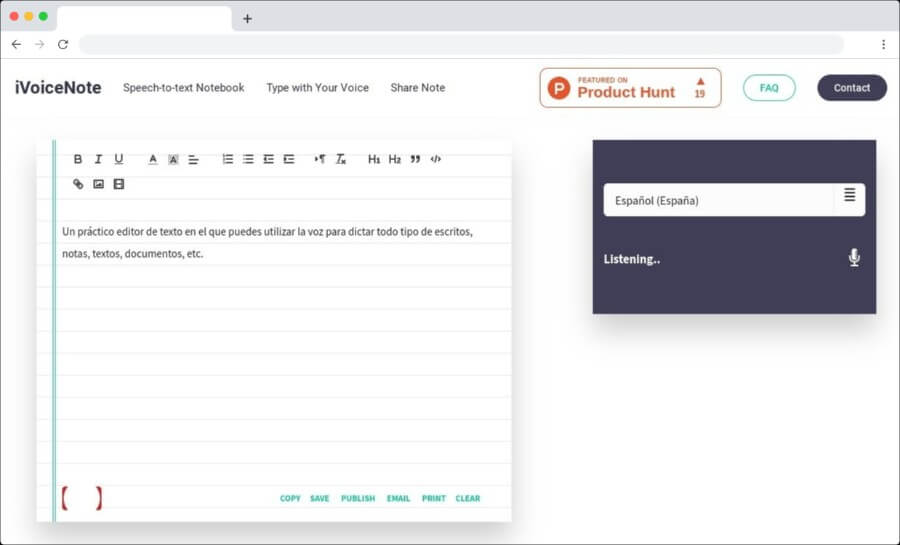900x545 pixels.
Task: Toggle italic formatting in the editor
Action: pos(98,159)
